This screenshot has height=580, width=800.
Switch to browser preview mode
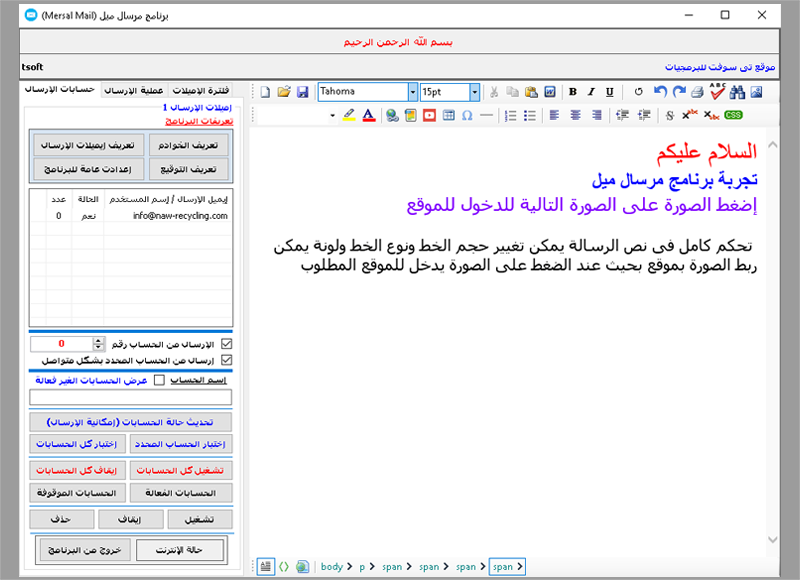[303, 567]
